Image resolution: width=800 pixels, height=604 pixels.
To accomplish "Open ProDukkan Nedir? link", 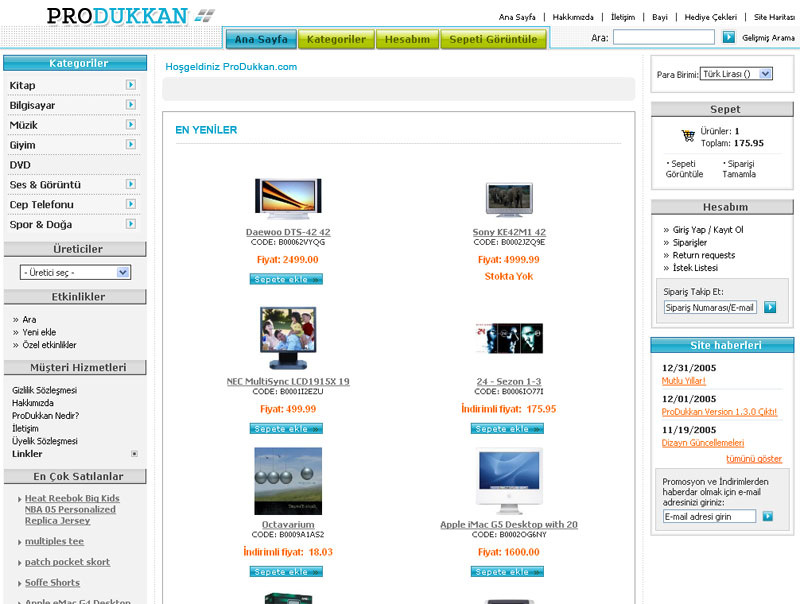I will (x=45, y=416).
